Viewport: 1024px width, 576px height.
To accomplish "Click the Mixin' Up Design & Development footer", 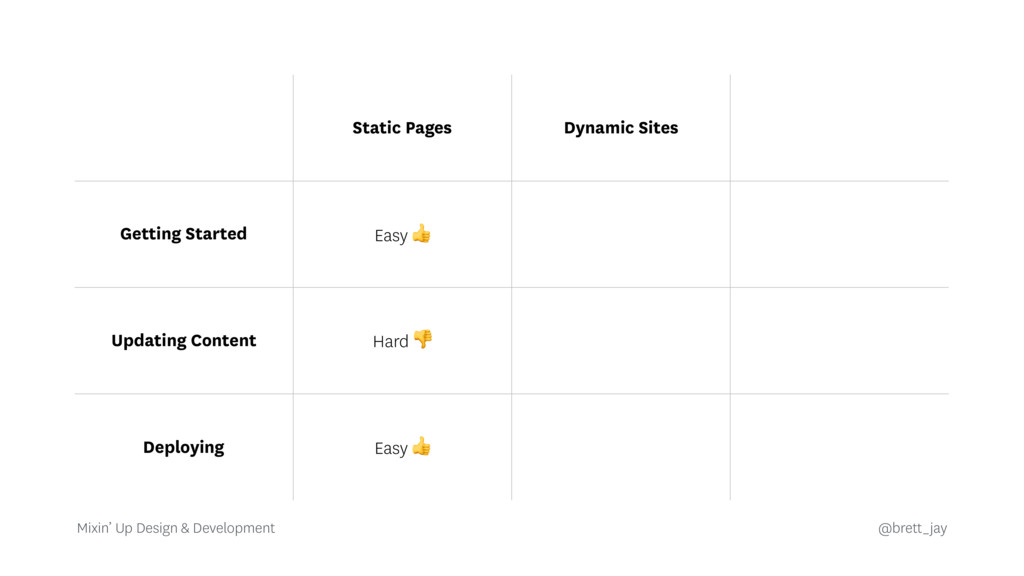I will click(176, 528).
